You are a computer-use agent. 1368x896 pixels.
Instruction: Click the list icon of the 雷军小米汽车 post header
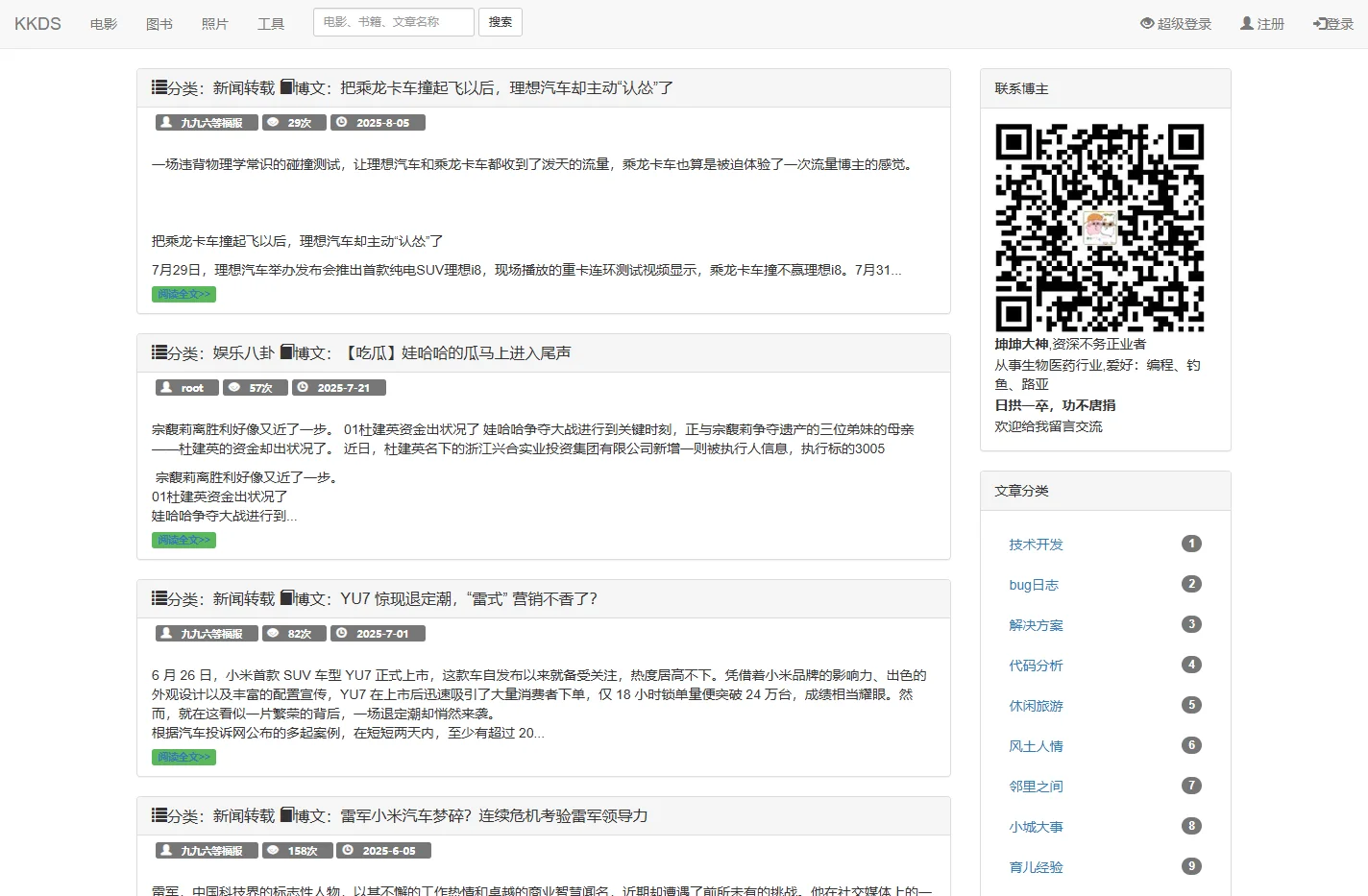[159, 815]
